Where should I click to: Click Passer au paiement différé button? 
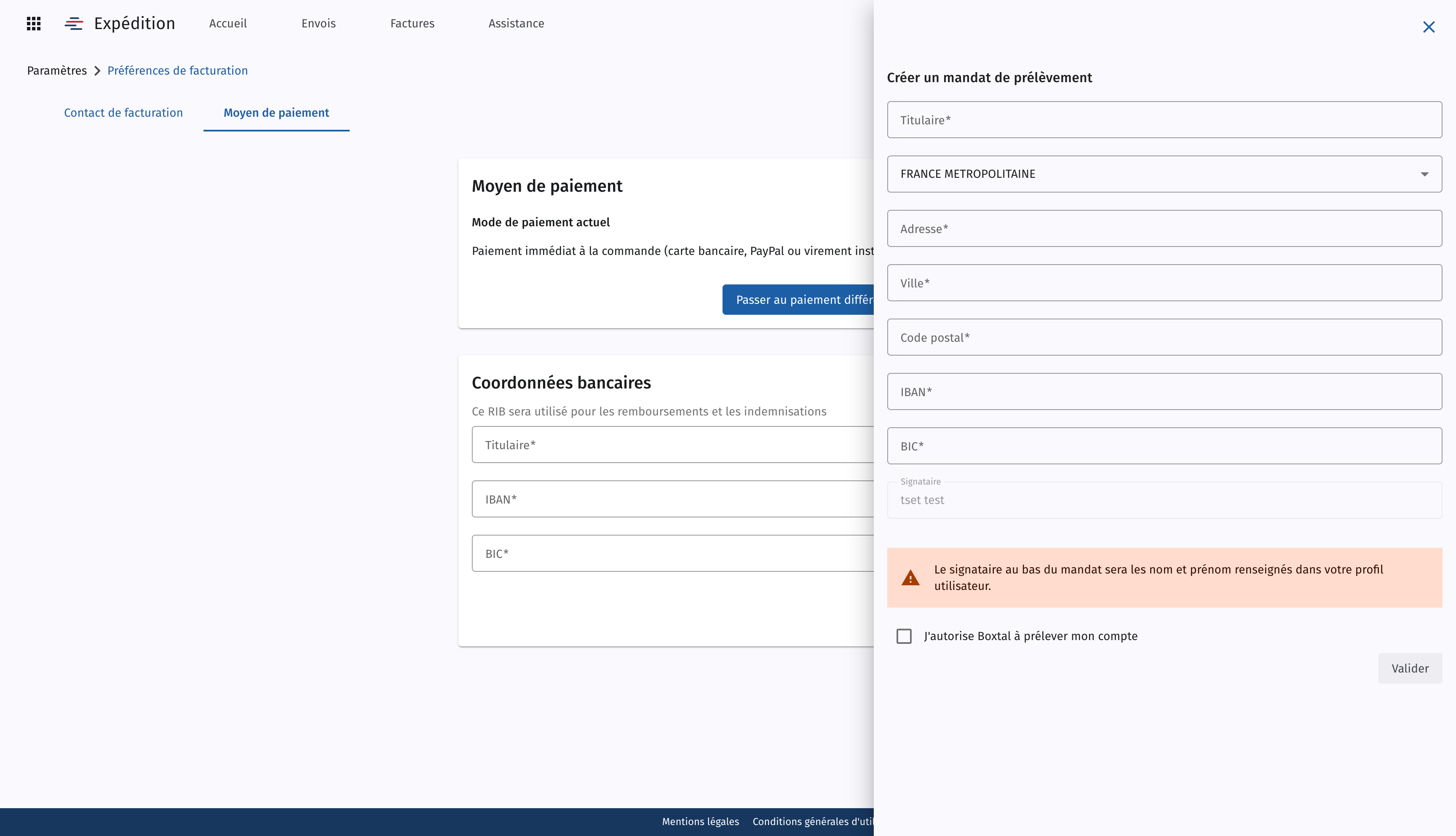[x=798, y=300]
